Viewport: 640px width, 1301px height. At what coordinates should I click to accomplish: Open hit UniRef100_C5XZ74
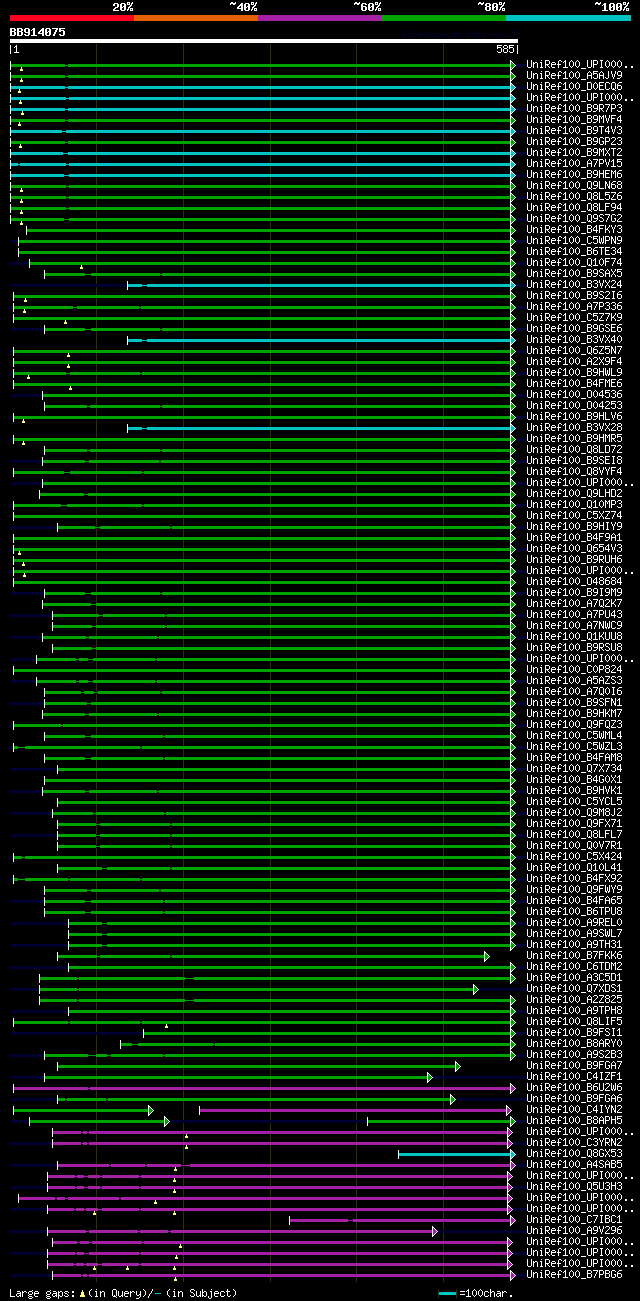click(574, 515)
